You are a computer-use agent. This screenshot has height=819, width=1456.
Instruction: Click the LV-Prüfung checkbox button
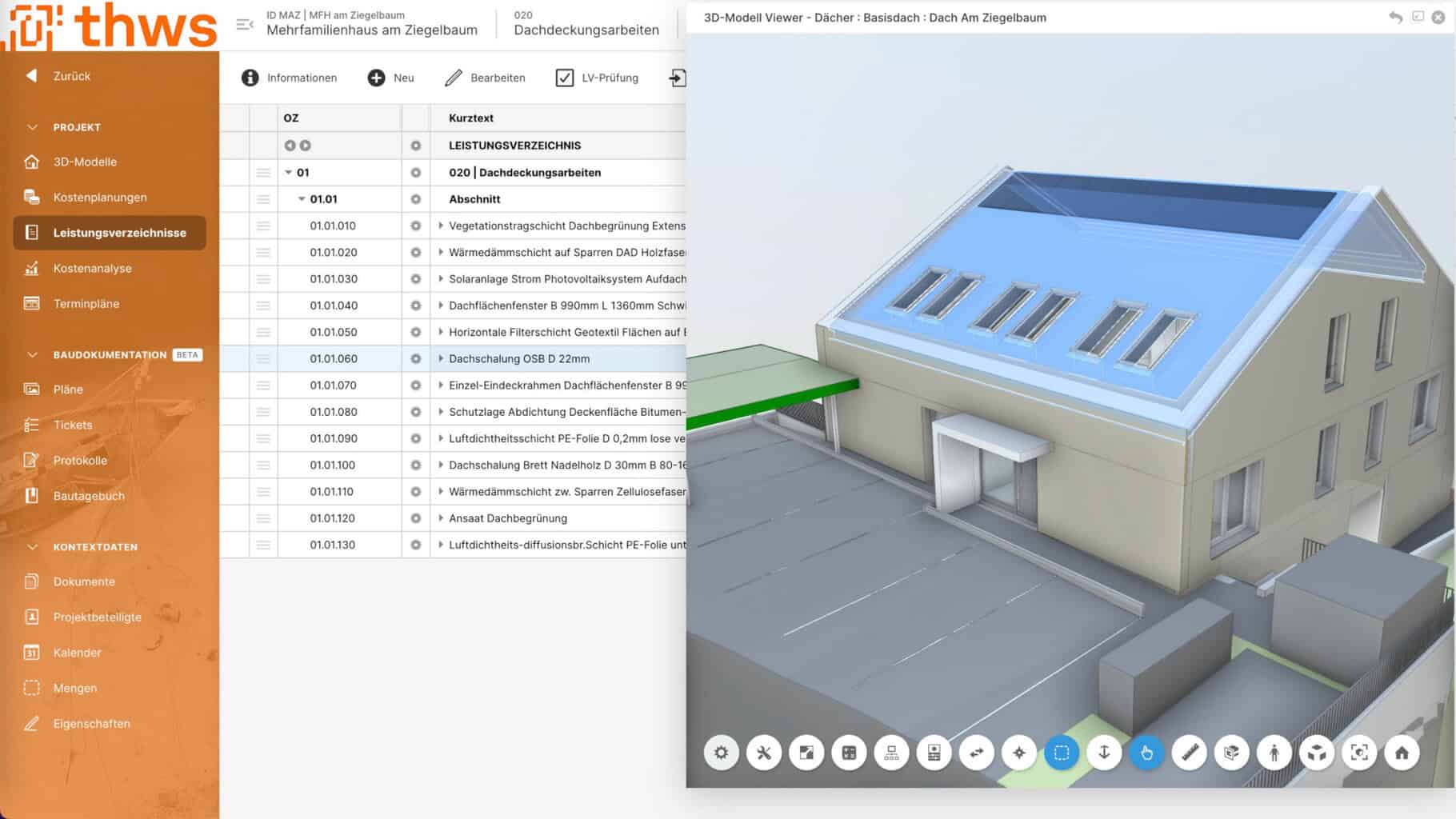597,78
